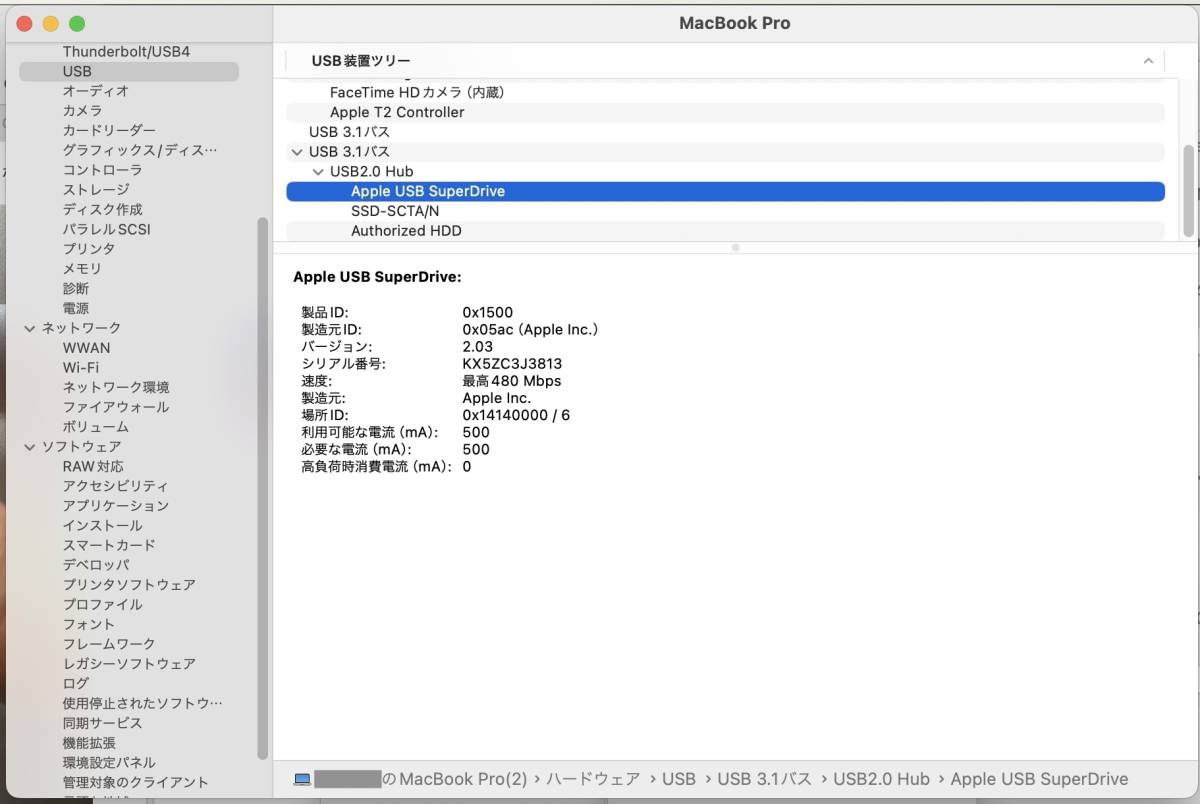Click the split-pane divider handle dot

[736, 247]
